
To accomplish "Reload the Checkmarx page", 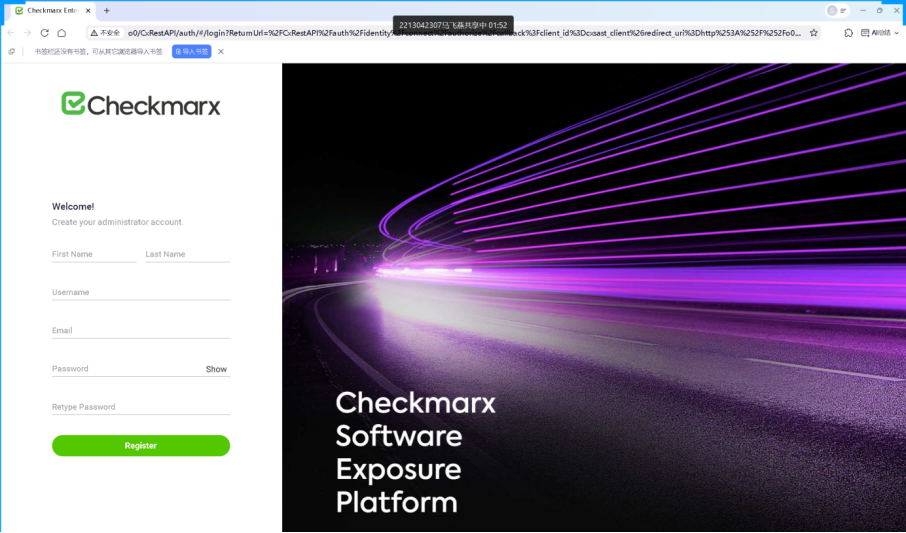I will pyautogui.click(x=44, y=33).
